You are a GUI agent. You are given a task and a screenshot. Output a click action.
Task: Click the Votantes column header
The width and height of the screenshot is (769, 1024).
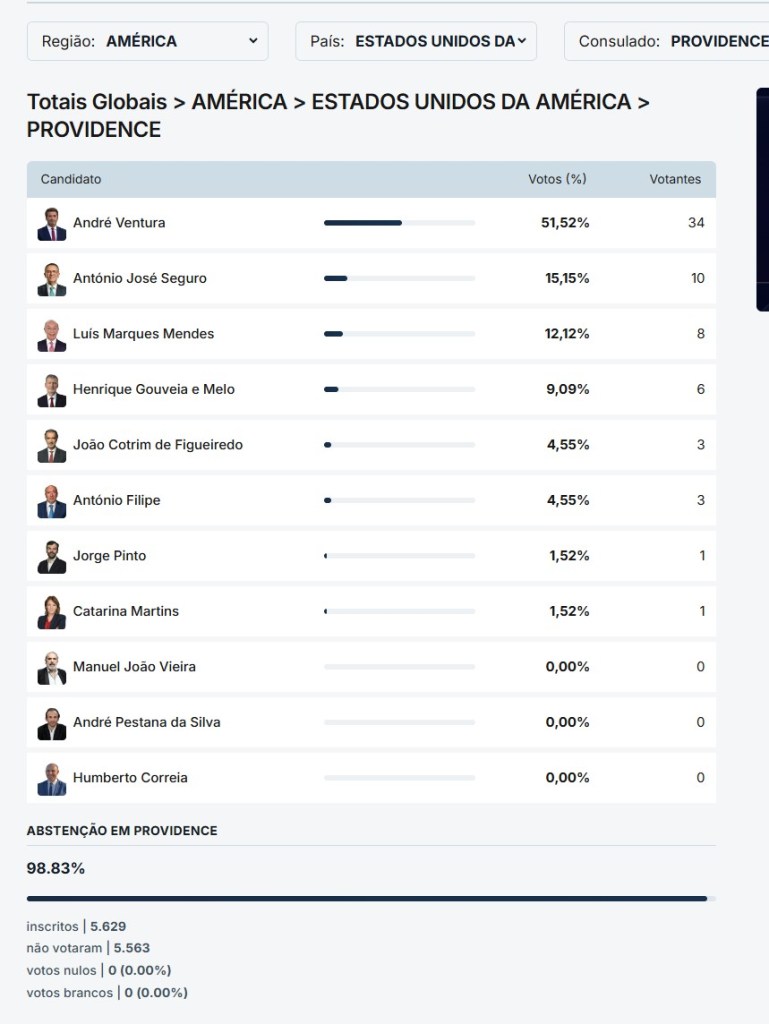click(675, 179)
